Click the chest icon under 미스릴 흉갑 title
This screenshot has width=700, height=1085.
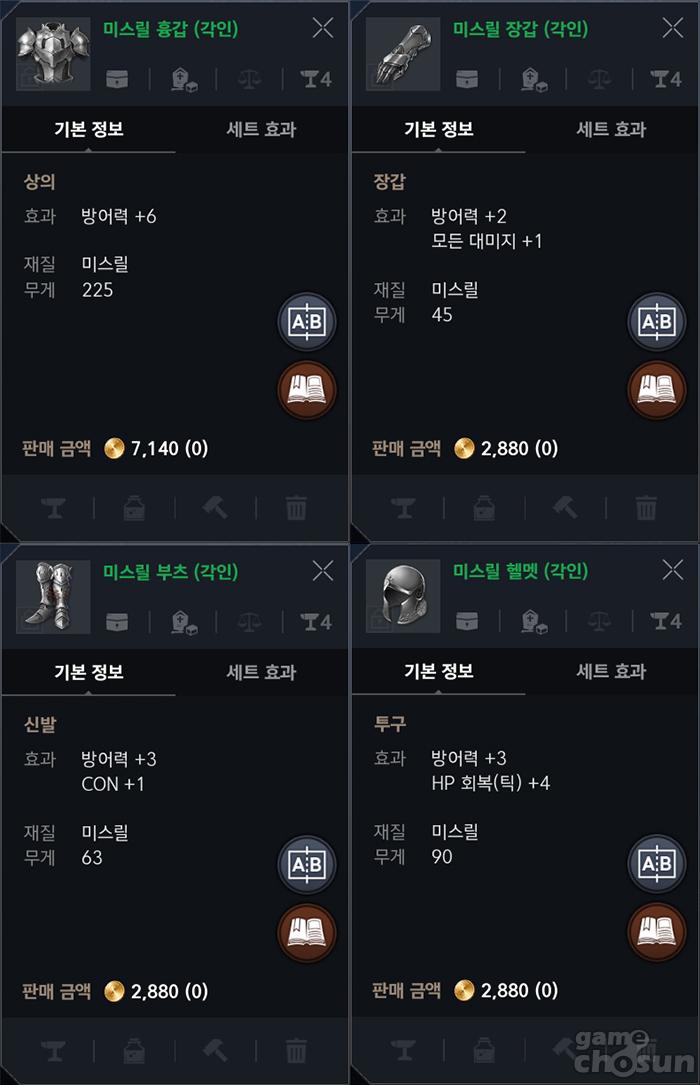(x=117, y=78)
